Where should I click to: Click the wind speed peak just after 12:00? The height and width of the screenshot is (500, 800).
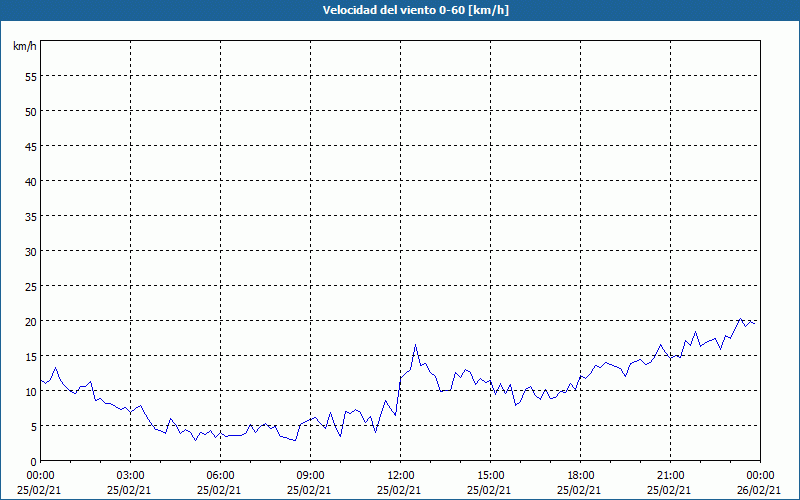click(416, 345)
